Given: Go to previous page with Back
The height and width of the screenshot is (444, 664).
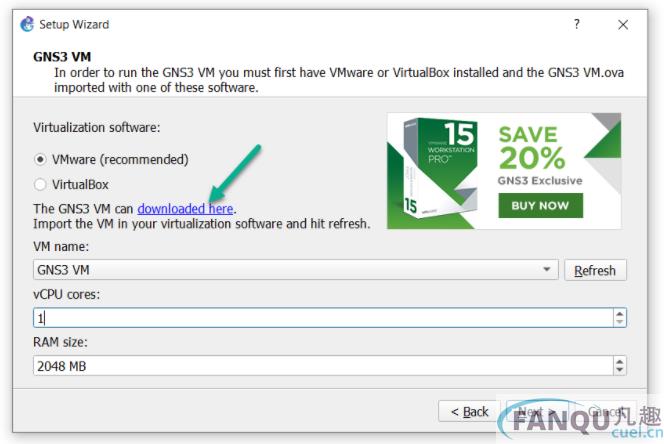Looking at the screenshot, I should click(x=469, y=411).
